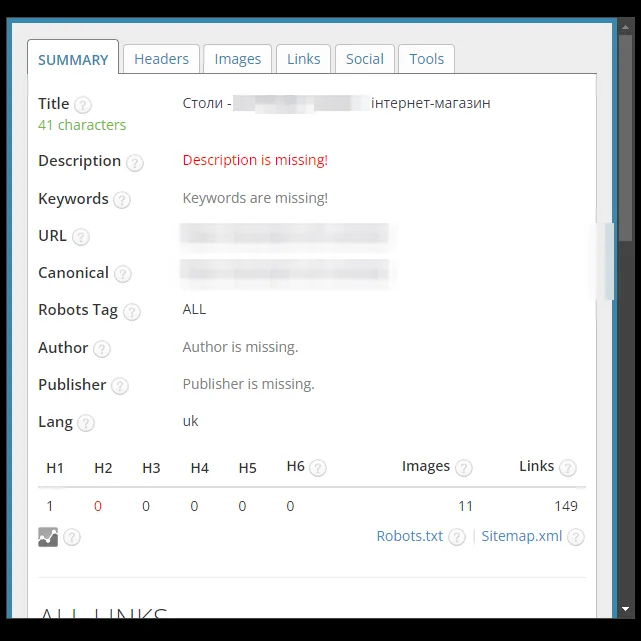Click the scrollbar down arrow
Screen dimensions: 641x641
click(625, 609)
